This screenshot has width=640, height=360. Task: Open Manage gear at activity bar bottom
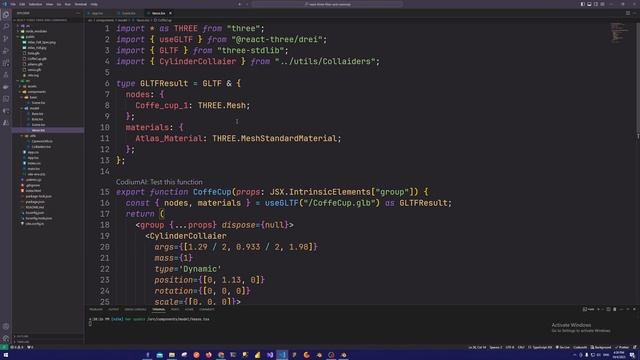(6, 338)
